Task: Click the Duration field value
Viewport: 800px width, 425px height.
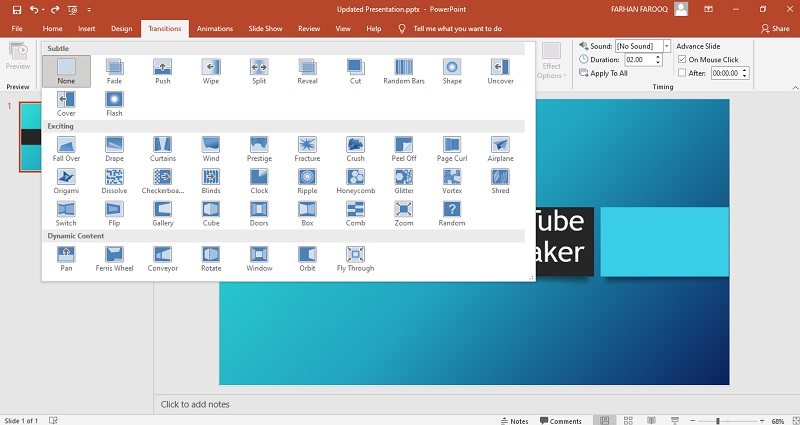Action: (x=640, y=60)
